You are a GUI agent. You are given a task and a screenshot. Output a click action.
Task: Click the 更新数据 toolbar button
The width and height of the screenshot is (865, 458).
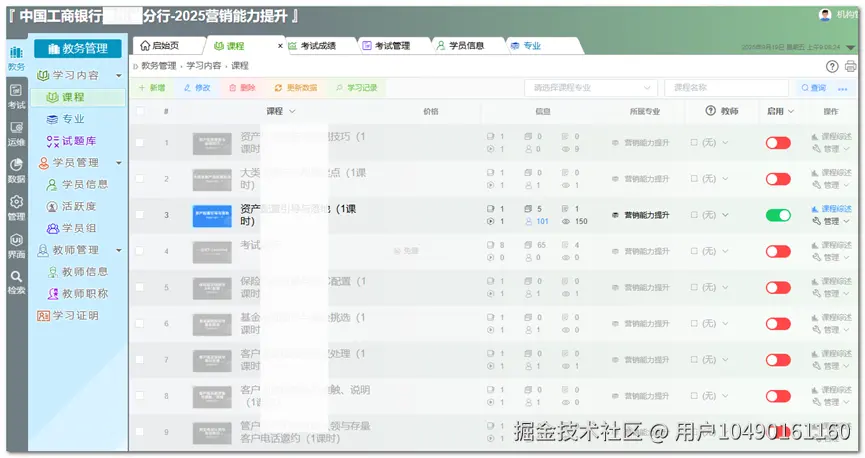(x=296, y=88)
